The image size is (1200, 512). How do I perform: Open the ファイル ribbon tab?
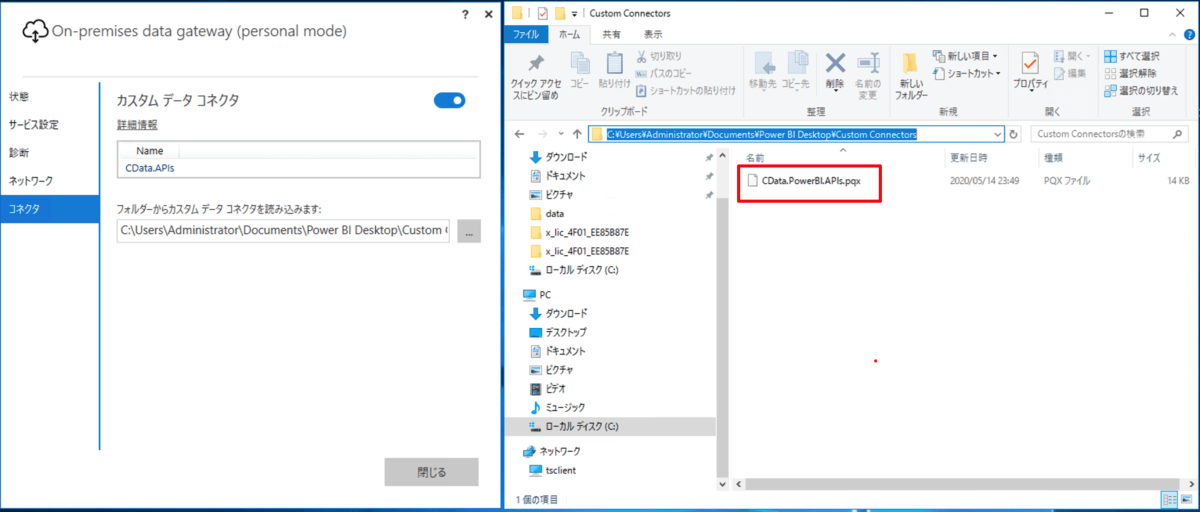click(526, 34)
